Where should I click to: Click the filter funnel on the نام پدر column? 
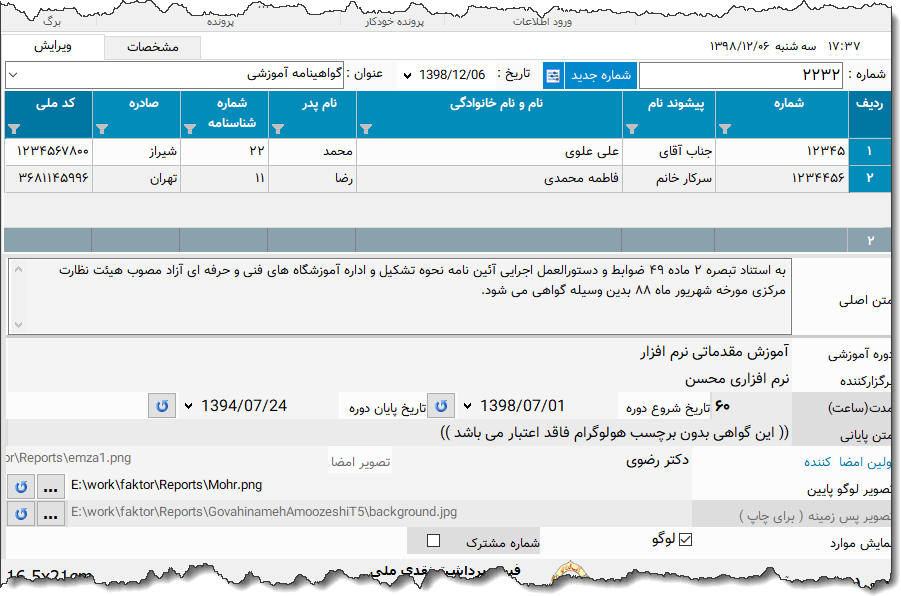(277, 128)
